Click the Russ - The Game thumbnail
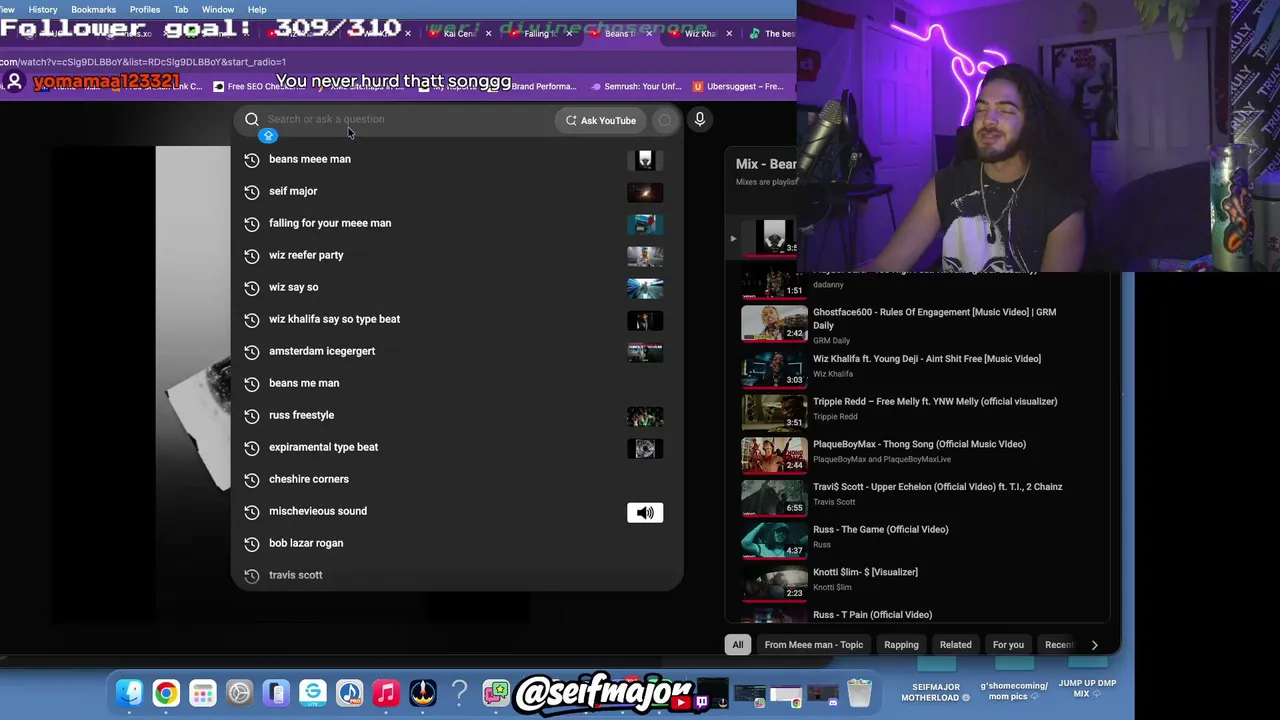The image size is (1280, 720). pos(774,540)
